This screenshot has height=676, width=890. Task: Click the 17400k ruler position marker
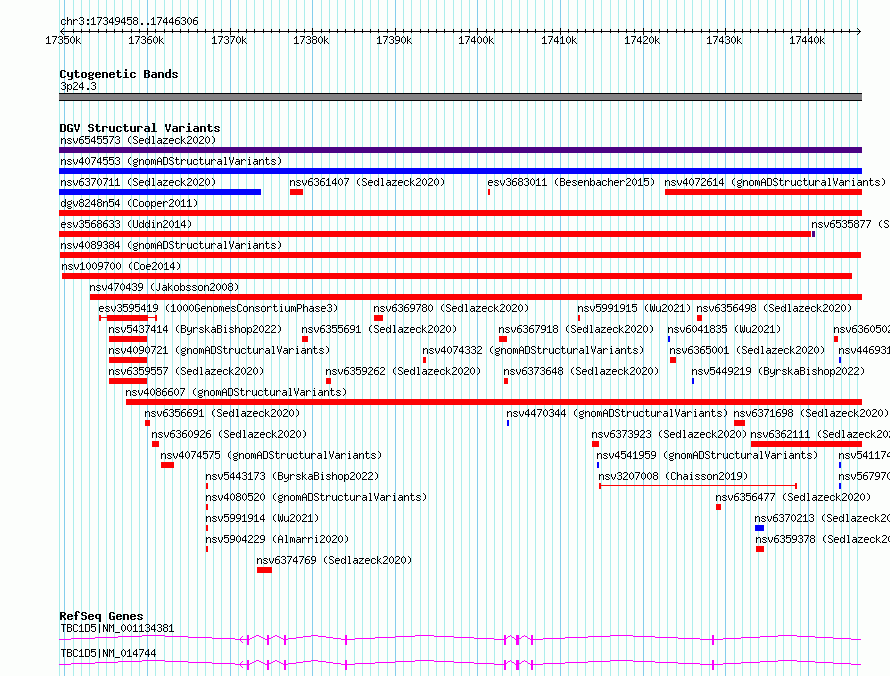pos(476,40)
